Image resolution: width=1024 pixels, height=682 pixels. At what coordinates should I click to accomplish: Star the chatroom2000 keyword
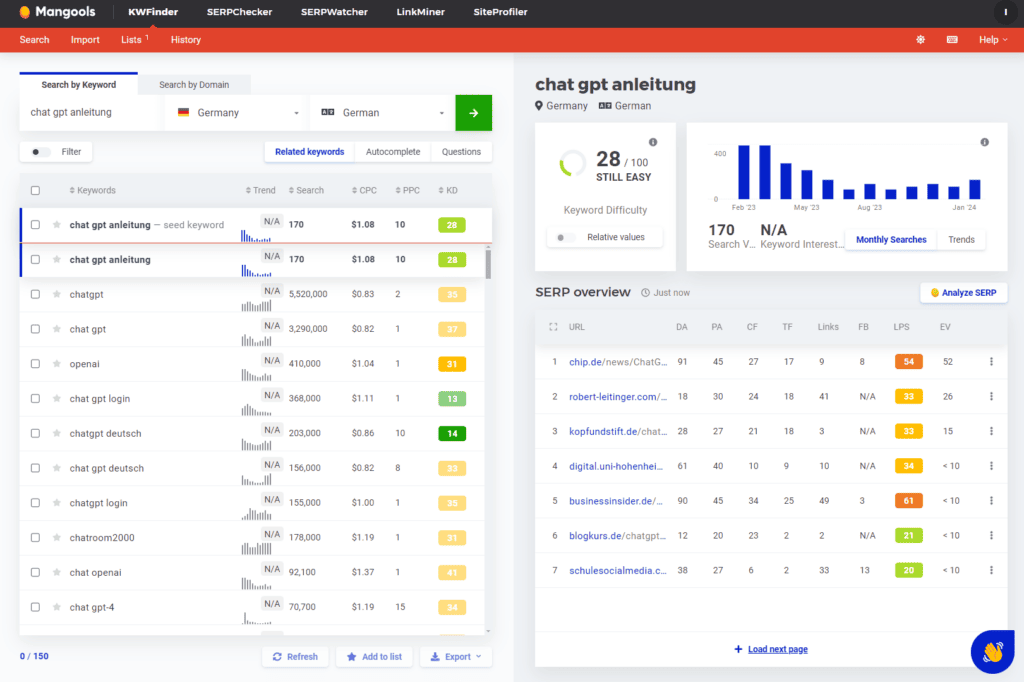57,538
